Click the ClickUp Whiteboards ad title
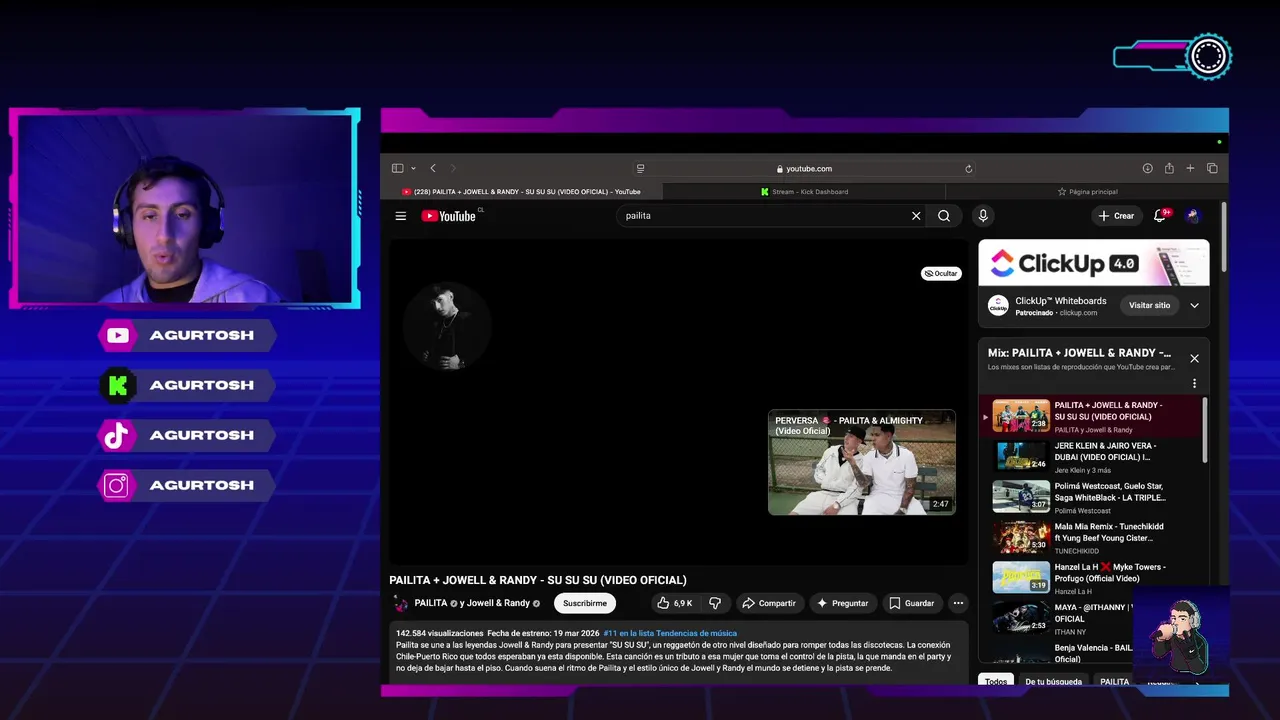 point(1061,301)
